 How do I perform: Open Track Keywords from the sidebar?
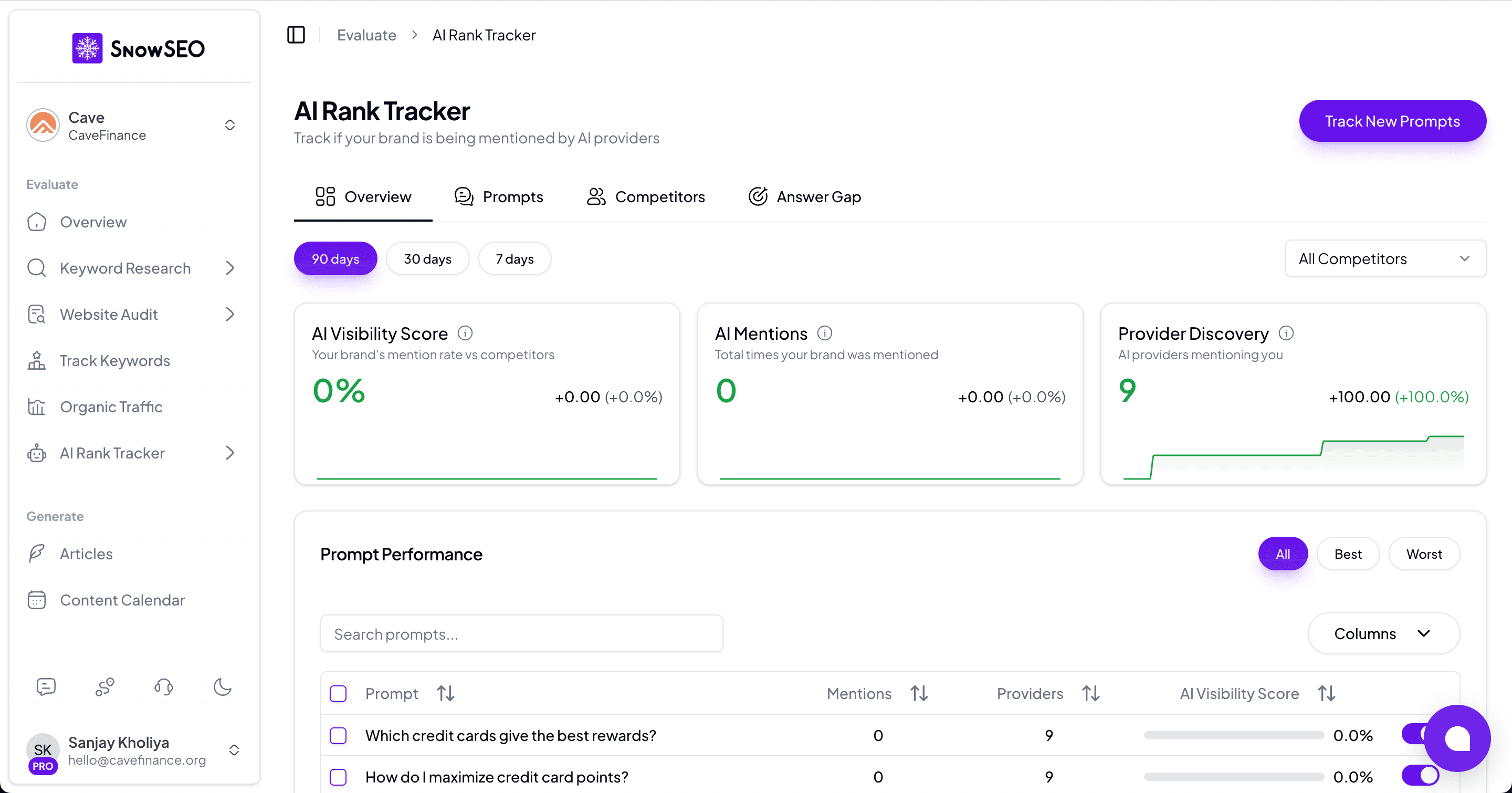[115, 360]
